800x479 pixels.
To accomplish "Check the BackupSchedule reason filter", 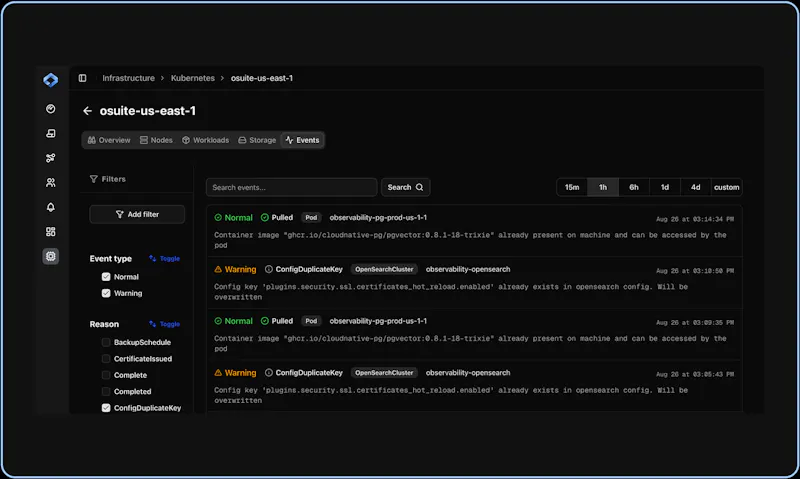I will (x=106, y=342).
